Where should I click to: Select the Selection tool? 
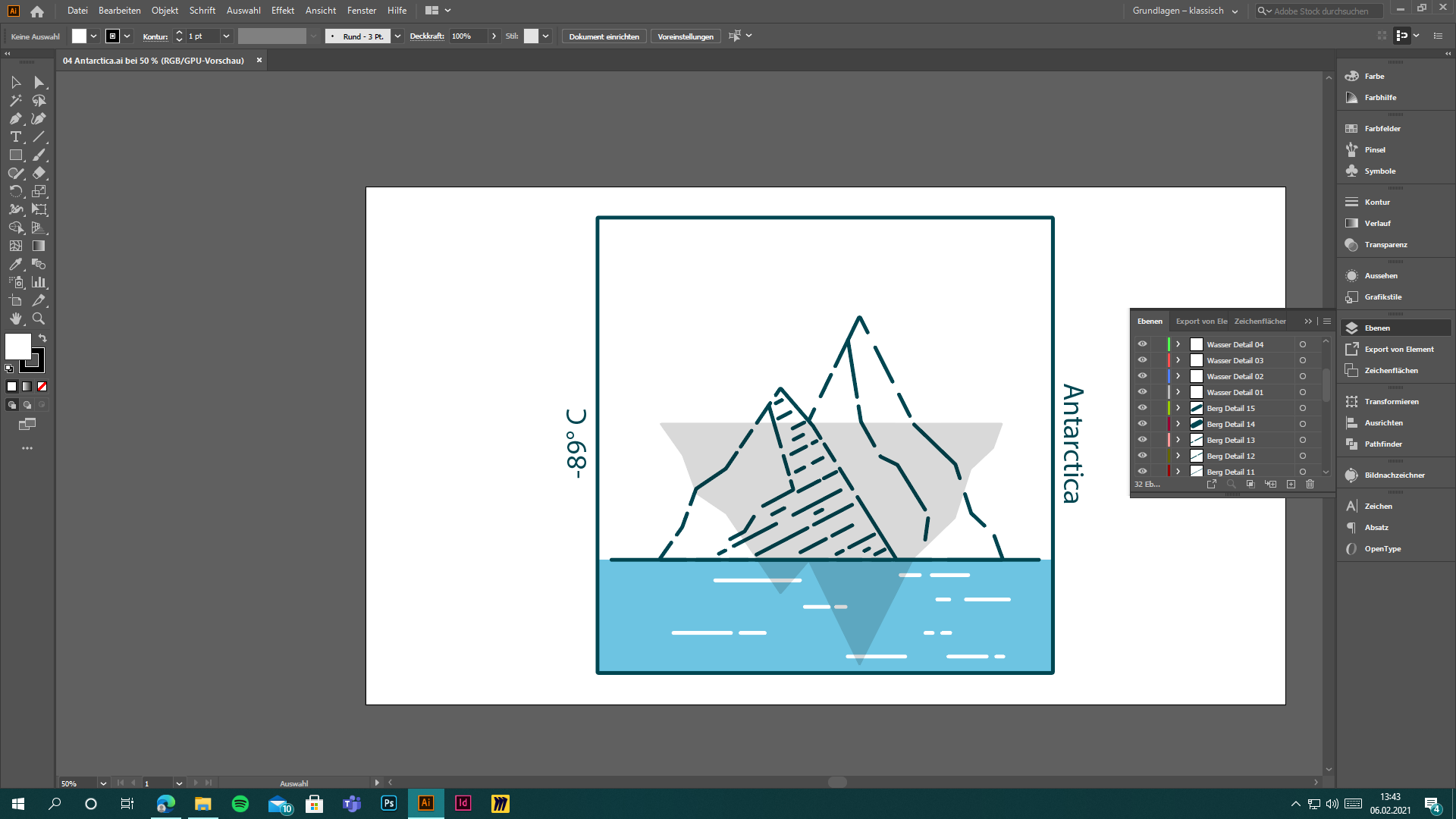(16, 82)
